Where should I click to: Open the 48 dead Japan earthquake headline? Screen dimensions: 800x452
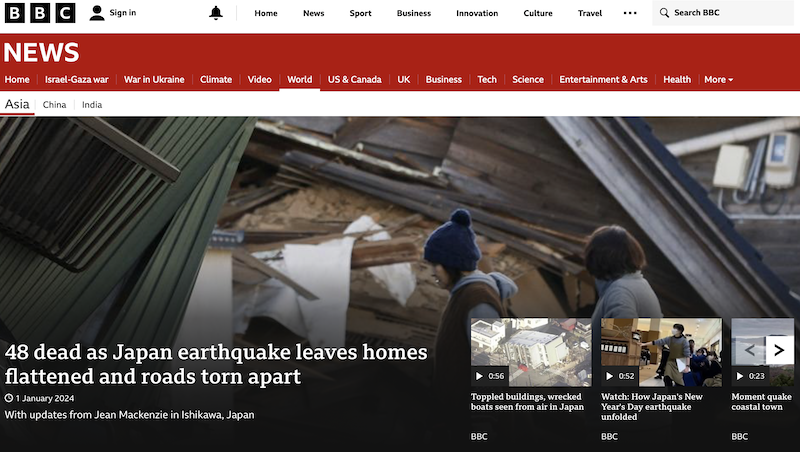(x=216, y=364)
